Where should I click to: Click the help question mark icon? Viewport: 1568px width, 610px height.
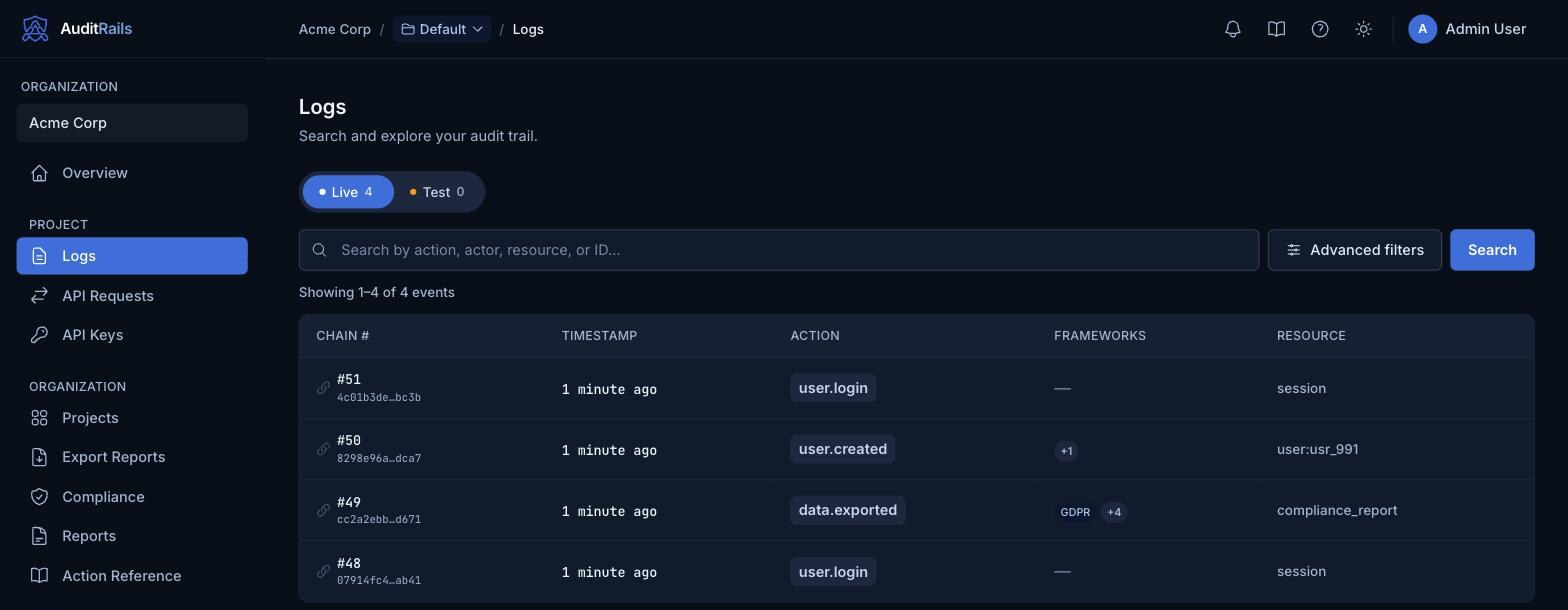click(1320, 29)
